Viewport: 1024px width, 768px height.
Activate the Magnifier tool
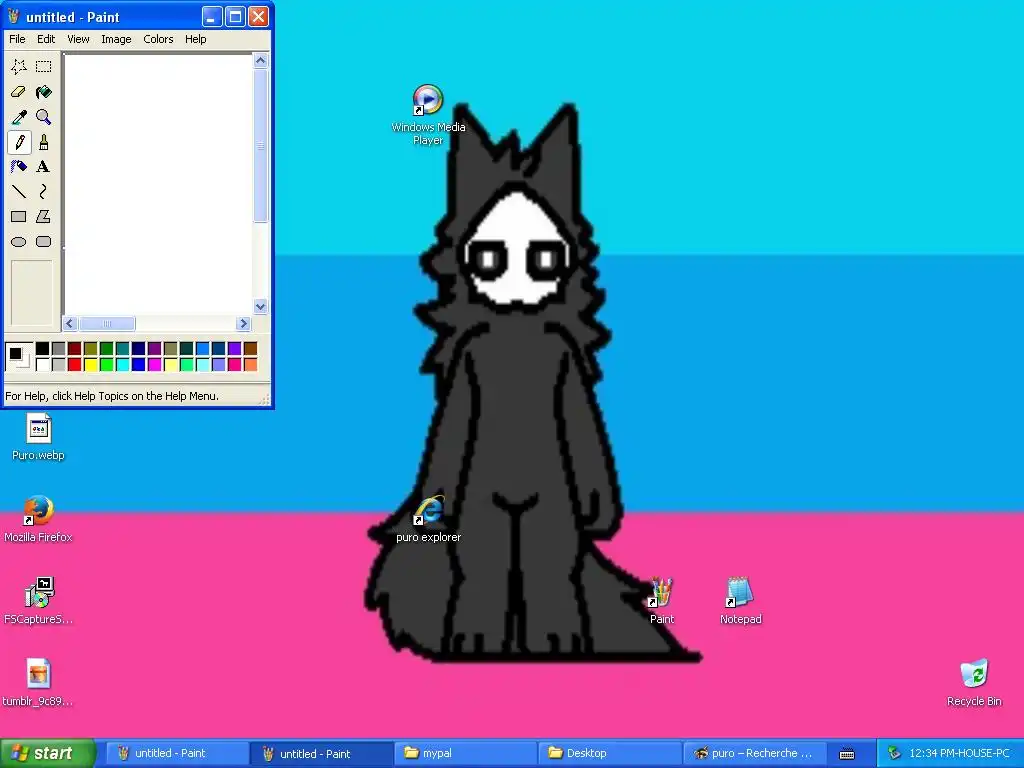point(44,117)
